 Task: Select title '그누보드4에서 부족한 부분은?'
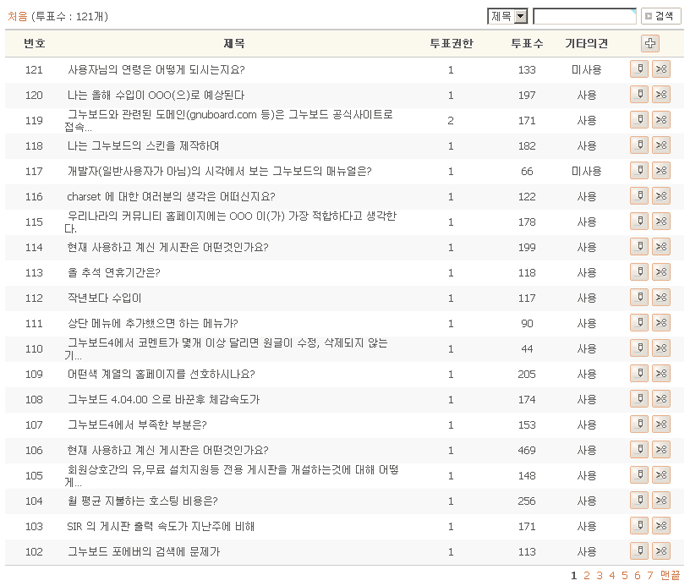[137, 425]
